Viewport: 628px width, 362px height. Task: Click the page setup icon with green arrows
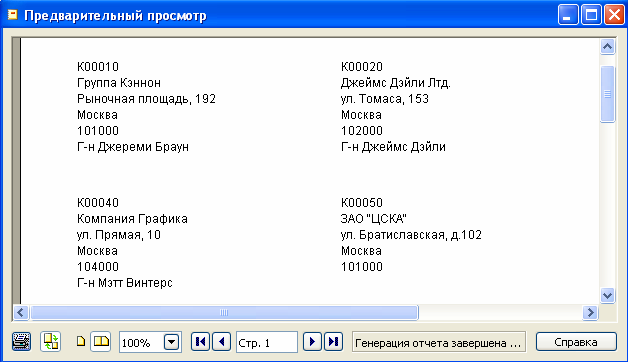click(x=51, y=342)
